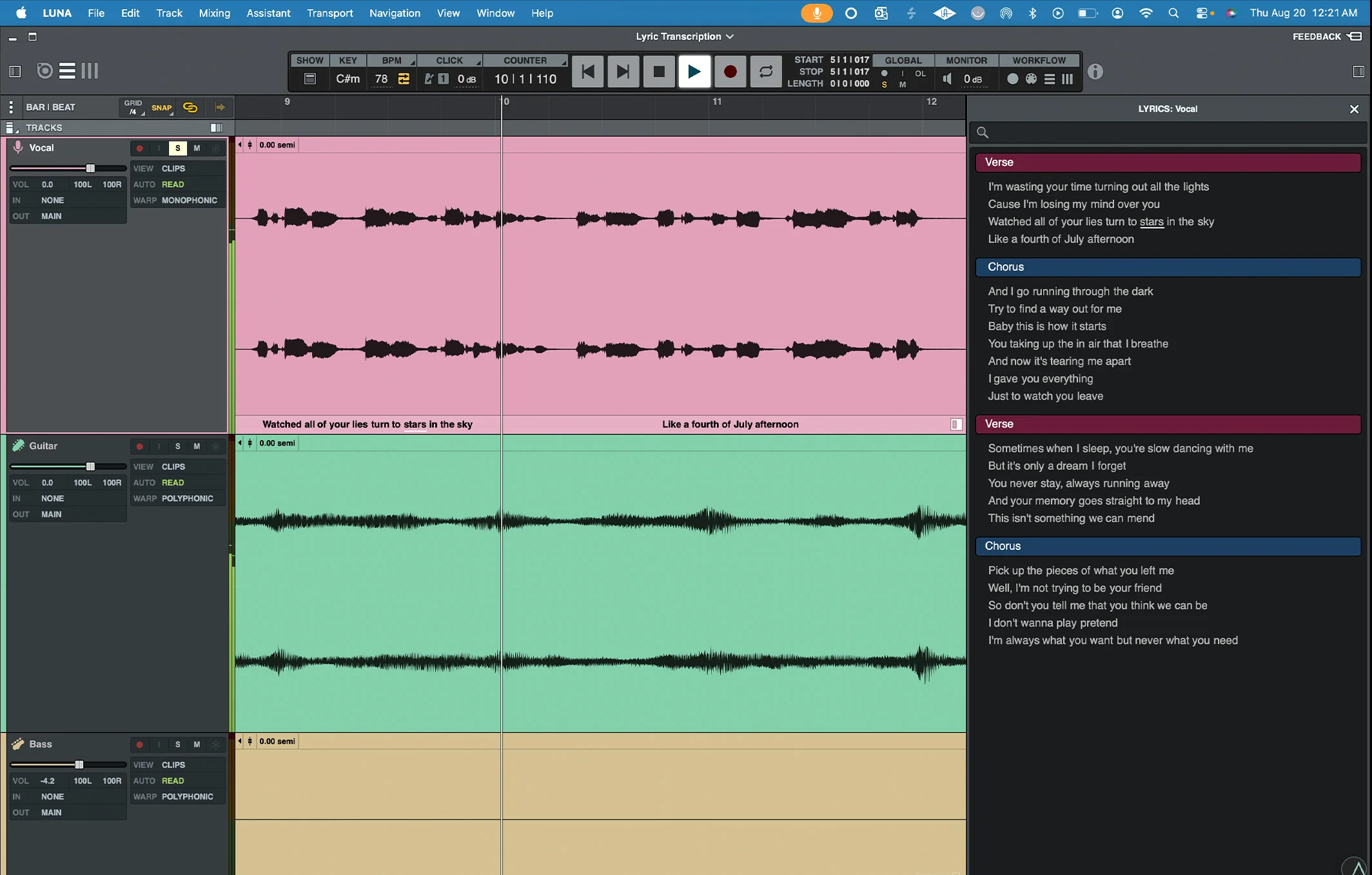
Task: Toggle the loop playback icon
Action: [x=765, y=72]
